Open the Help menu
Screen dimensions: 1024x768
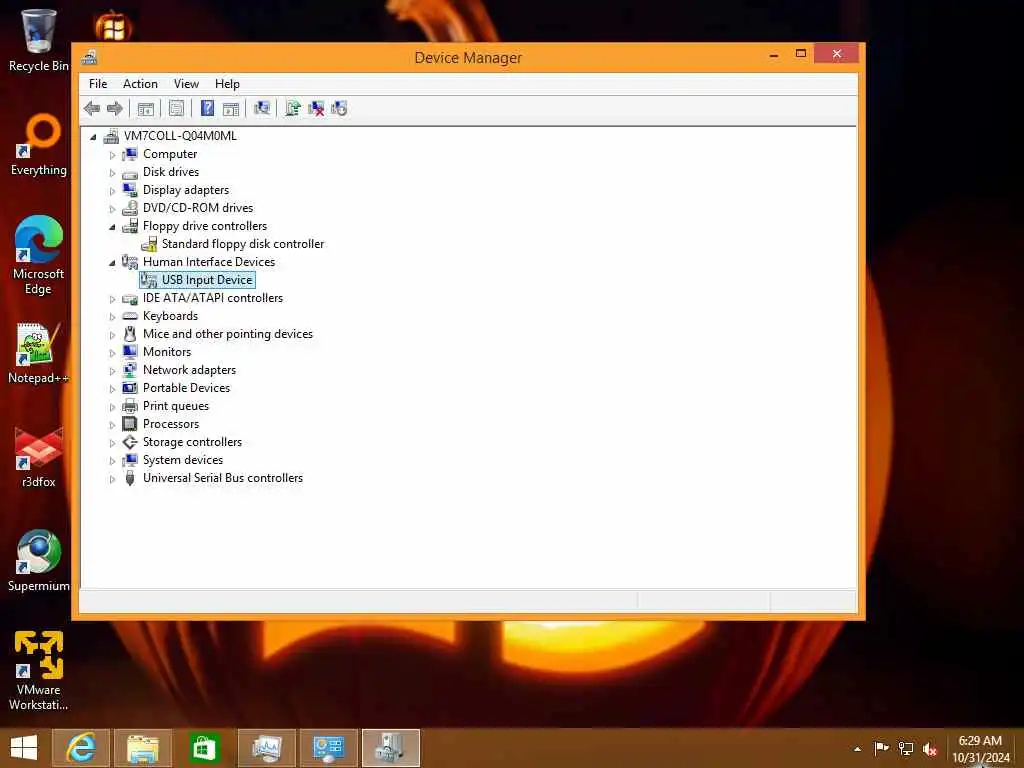[227, 84]
